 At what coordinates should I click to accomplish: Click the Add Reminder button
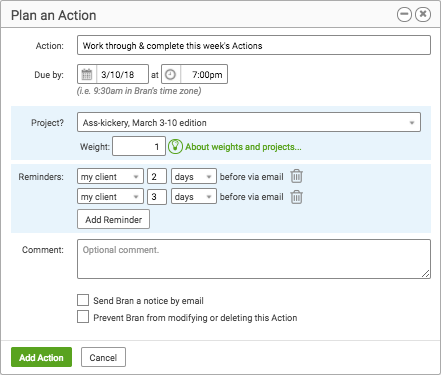click(113, 219)
